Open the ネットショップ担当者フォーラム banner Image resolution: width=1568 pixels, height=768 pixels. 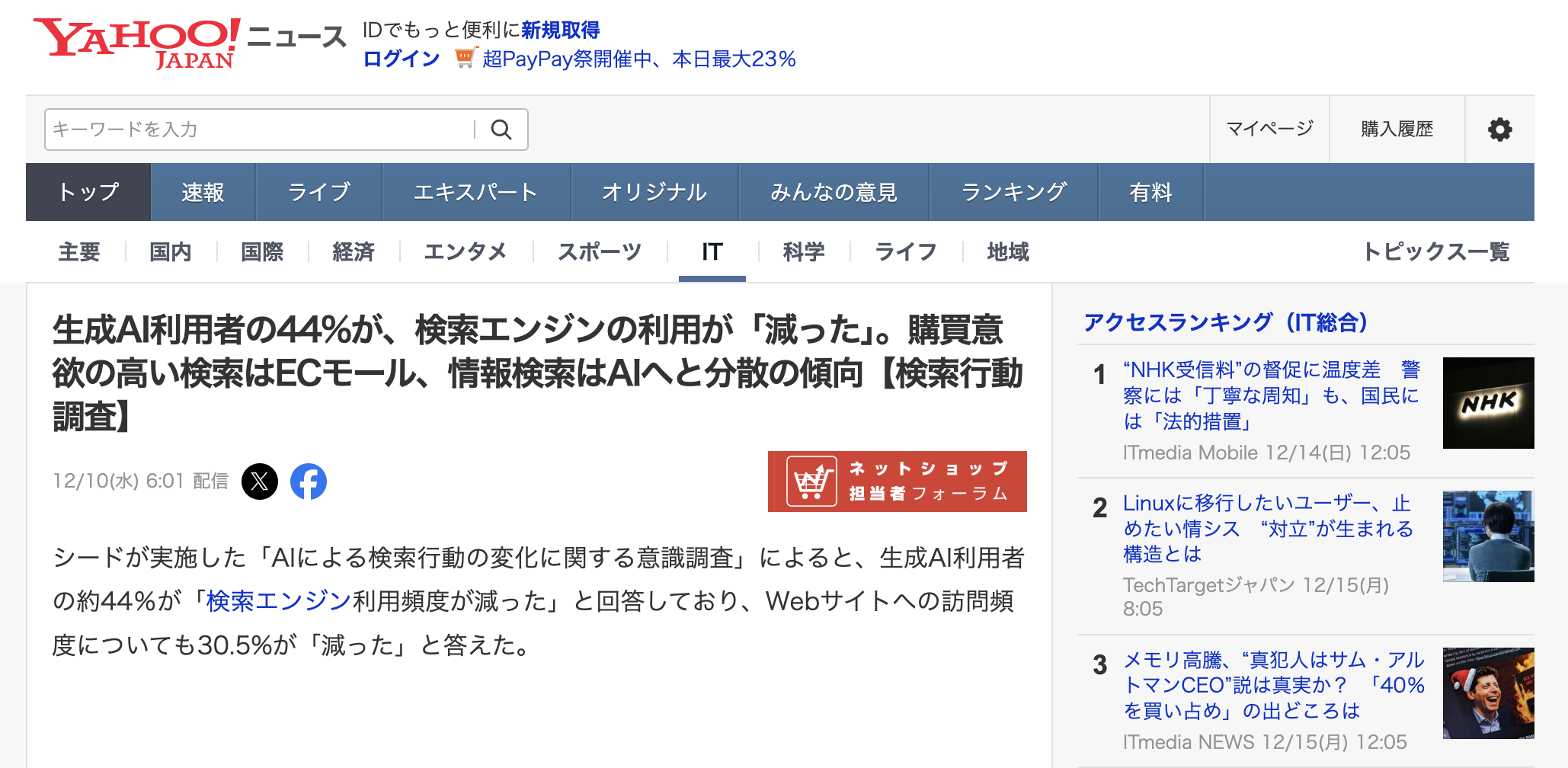(897, 482)
